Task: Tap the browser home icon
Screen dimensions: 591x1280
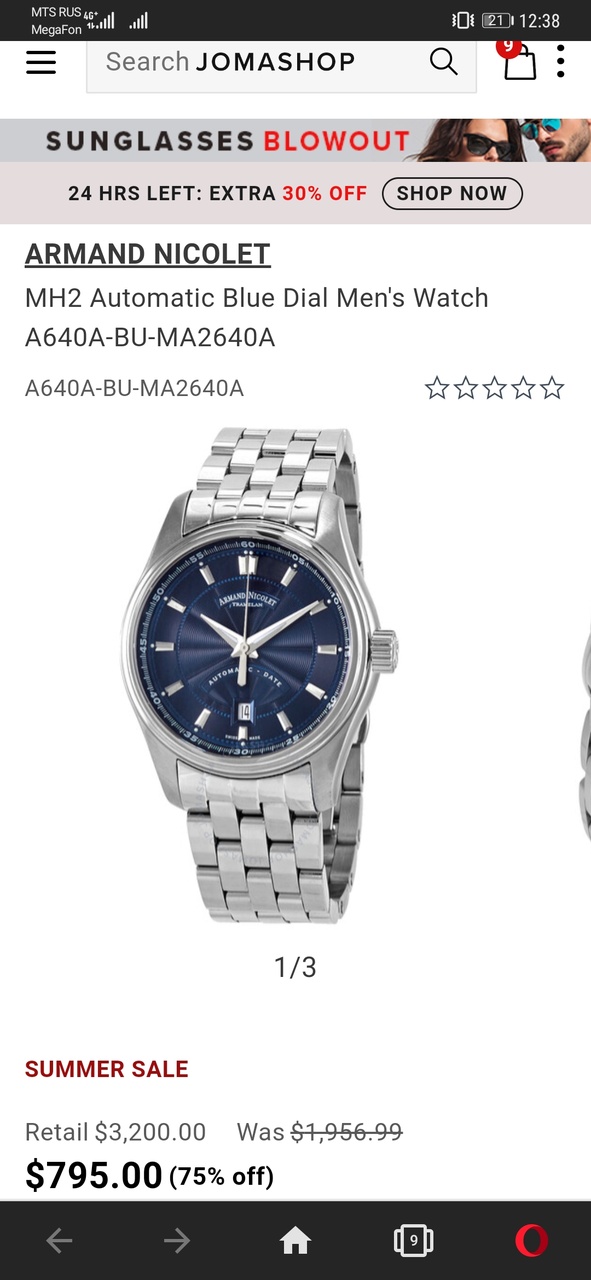Action: (x=295, y=1241)
